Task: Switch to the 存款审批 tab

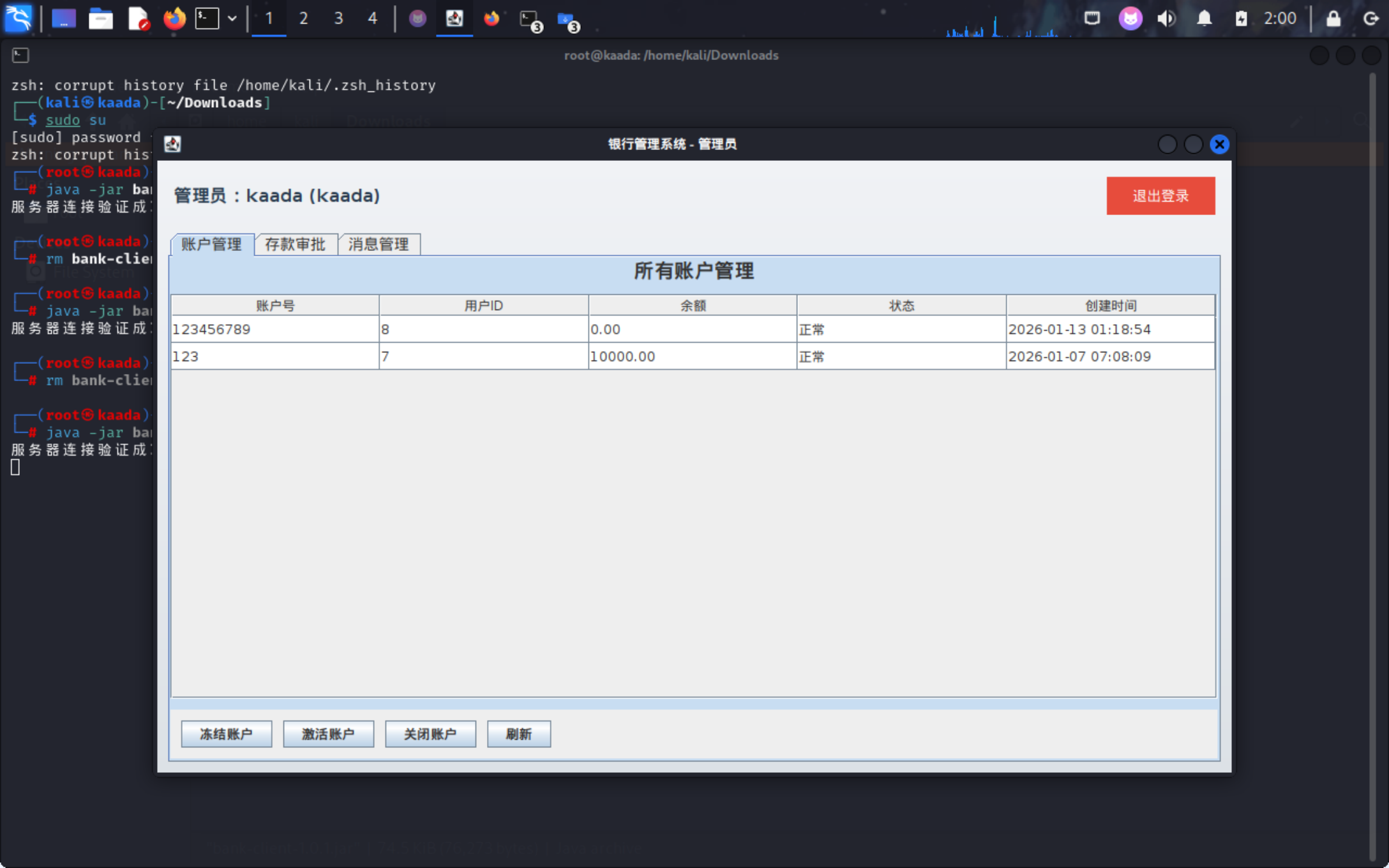Action: (x=295, y=244)
